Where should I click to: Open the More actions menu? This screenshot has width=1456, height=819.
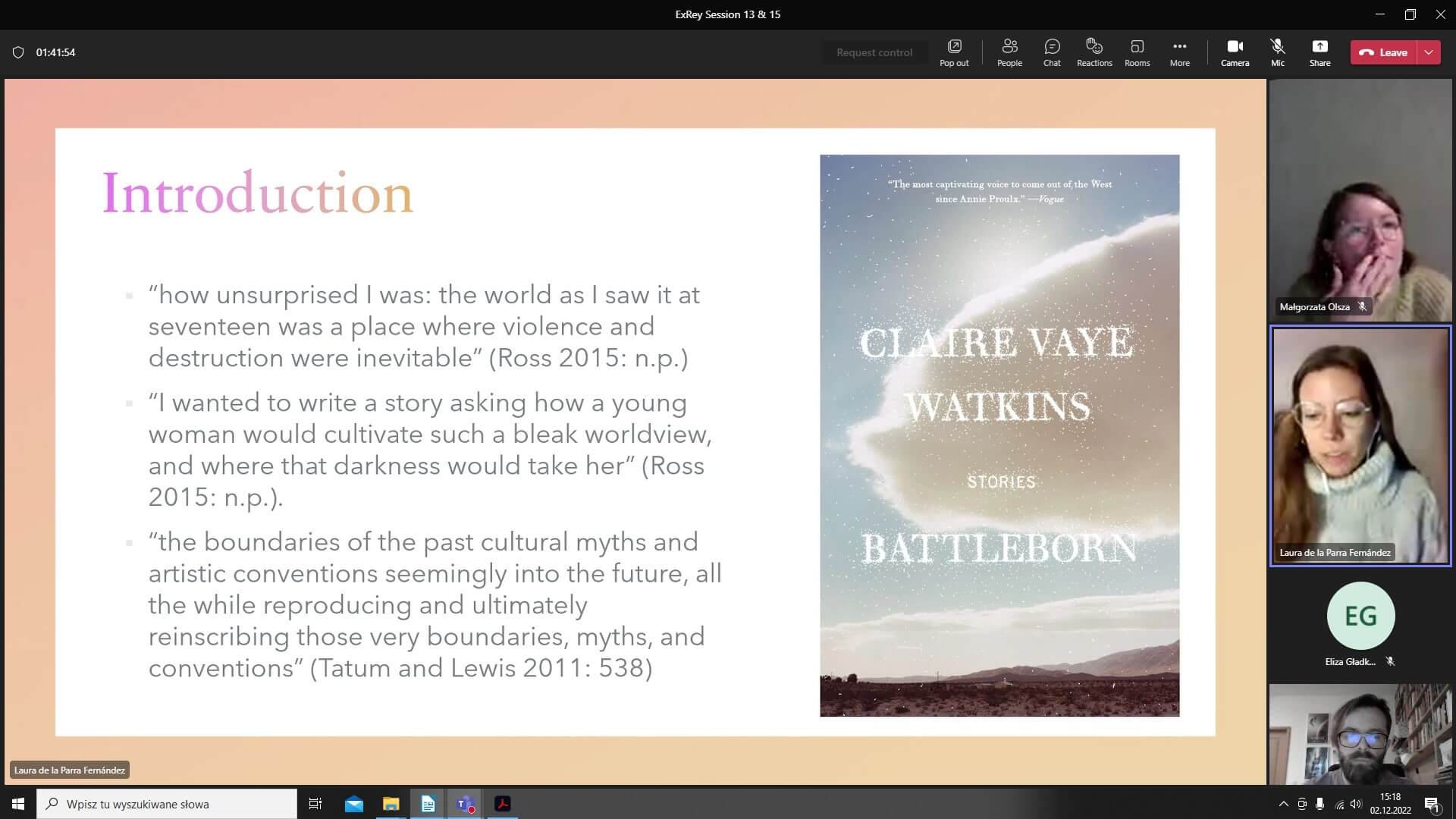click(x=1179, y=52)
